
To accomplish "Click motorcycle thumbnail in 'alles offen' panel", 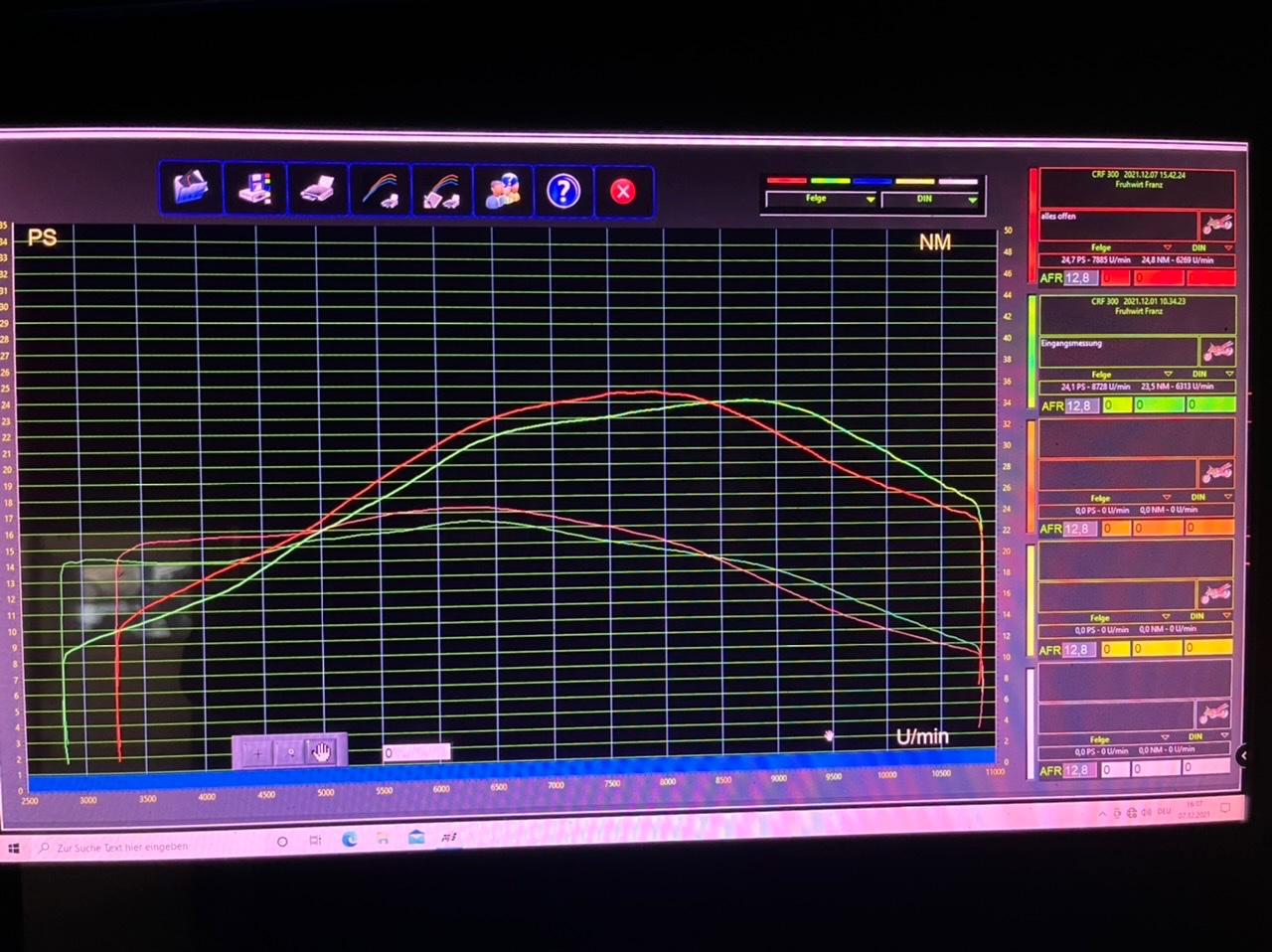I will click(1217, 224).
